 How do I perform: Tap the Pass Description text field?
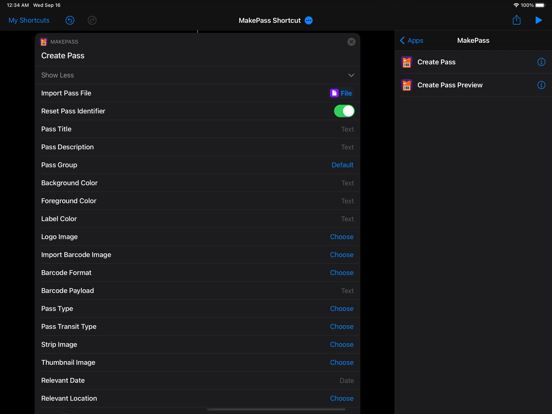[347, 147]
